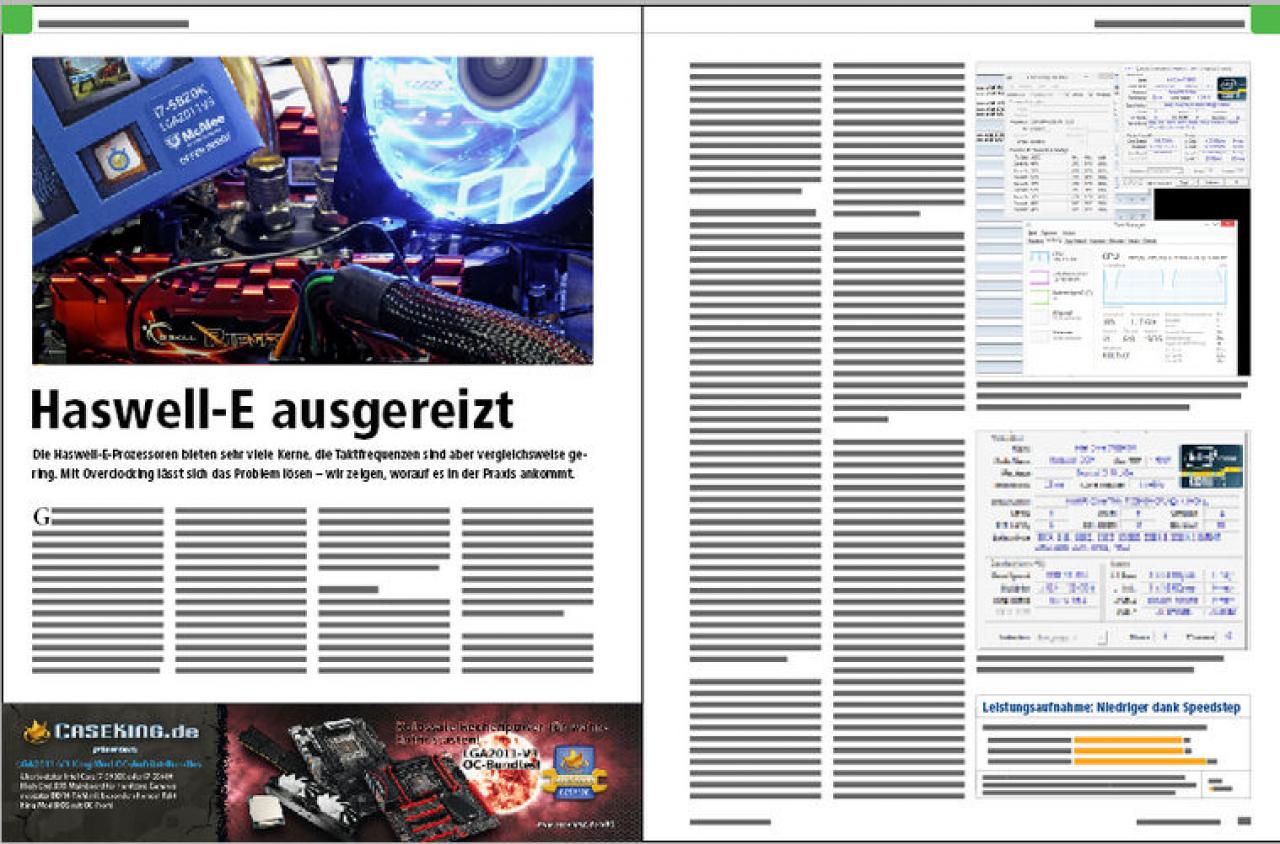Screen dimensions: 1280x844
Task: Select the intro paragraph starting 'Die Haswell-E-Prozessoren bieten'
Action: tap(310, 463)
